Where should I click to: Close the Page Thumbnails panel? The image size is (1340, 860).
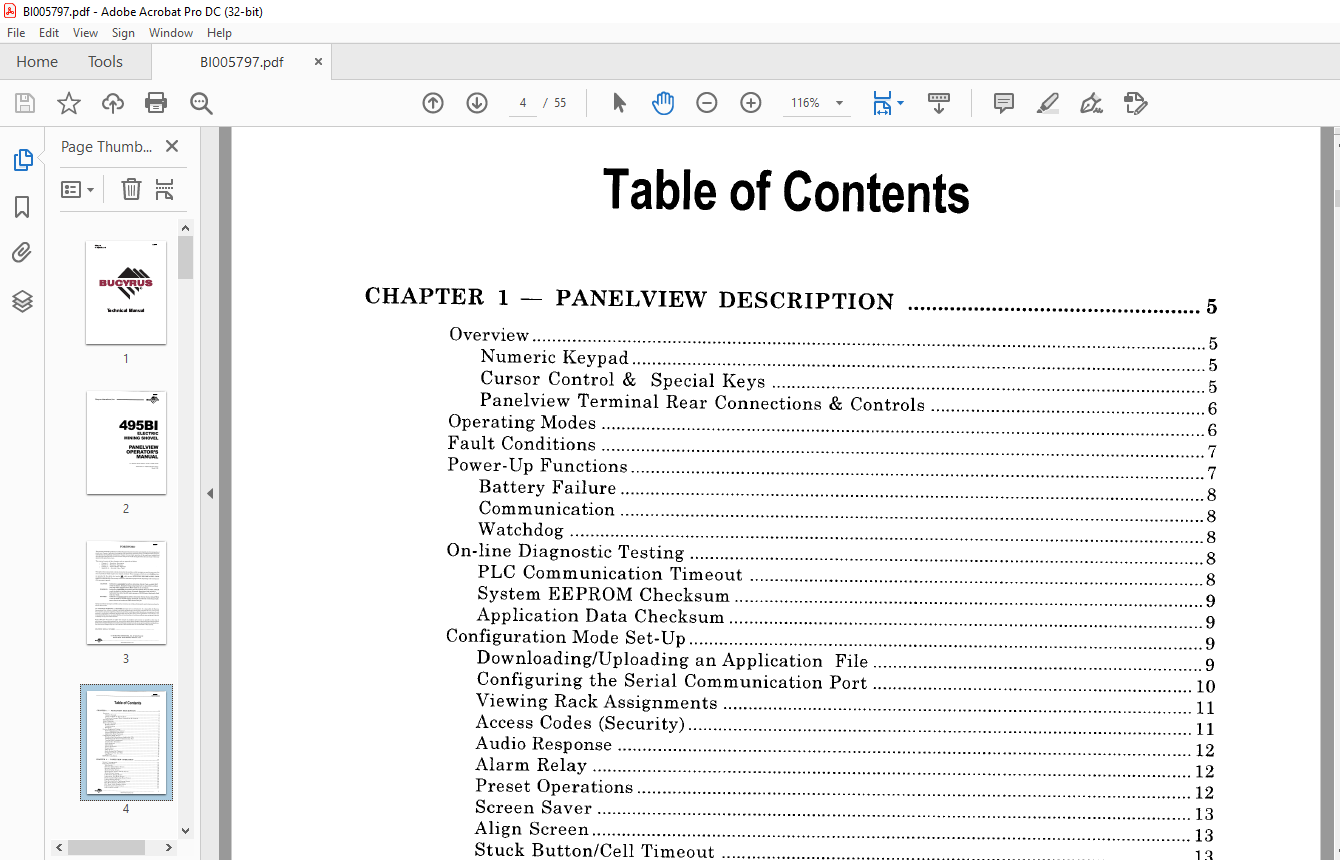[172, 146]
